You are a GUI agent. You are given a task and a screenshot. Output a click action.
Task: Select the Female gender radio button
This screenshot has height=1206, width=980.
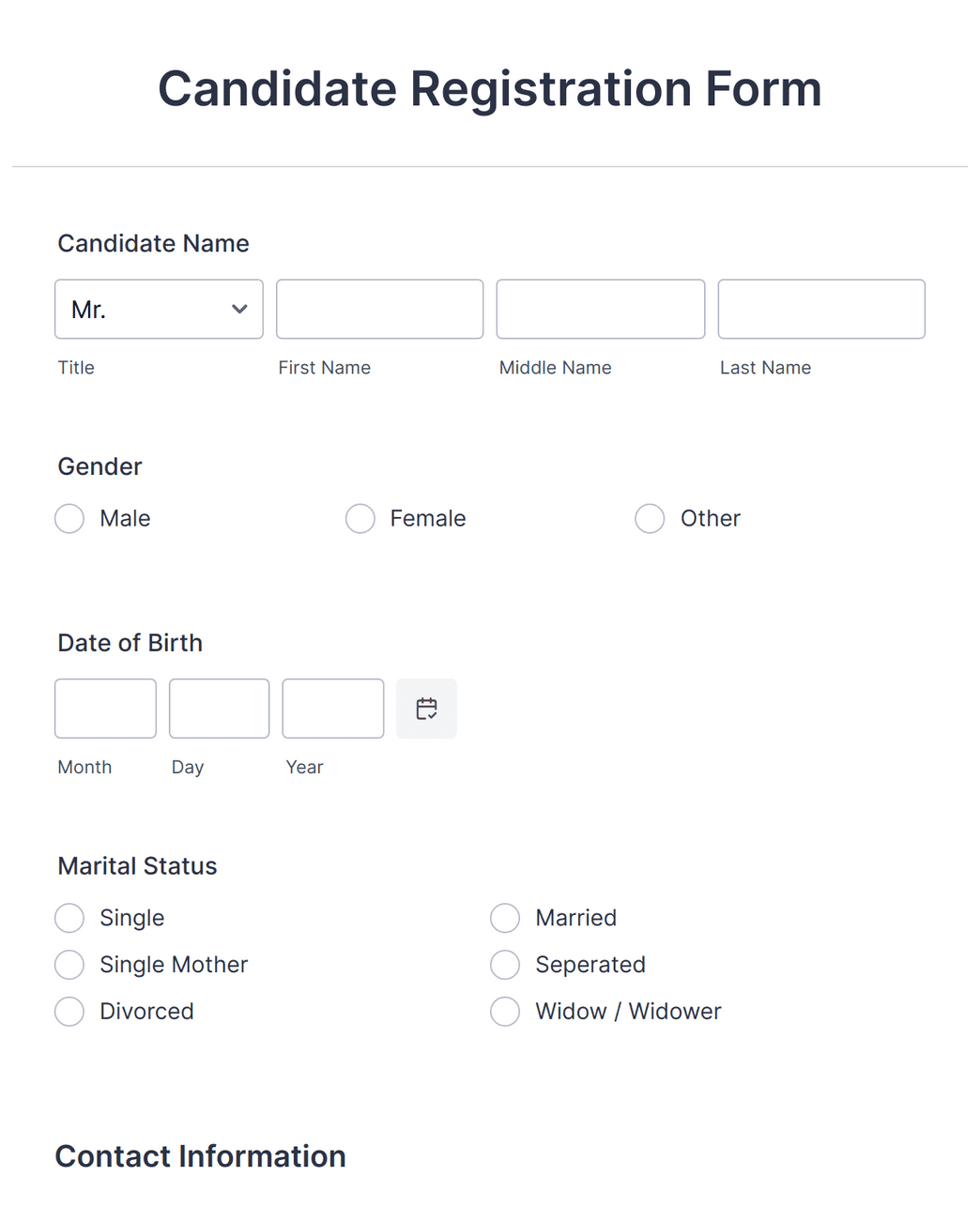[360, 518]
